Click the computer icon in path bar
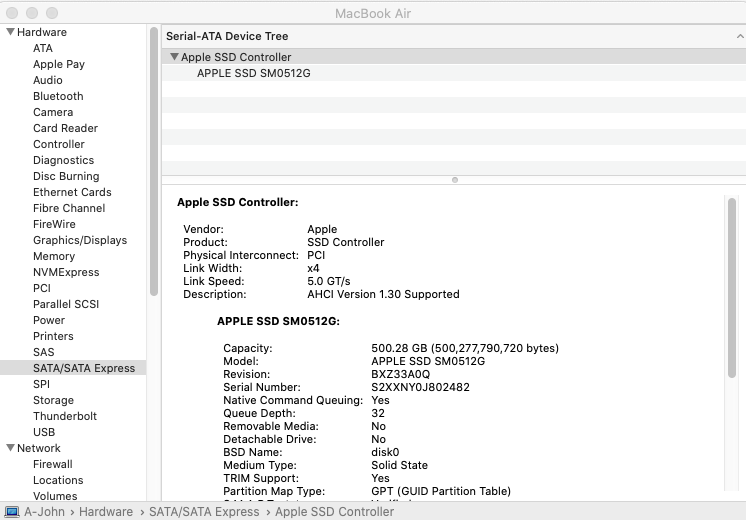Viewport: 746px width, 520px height. [11, 512]
